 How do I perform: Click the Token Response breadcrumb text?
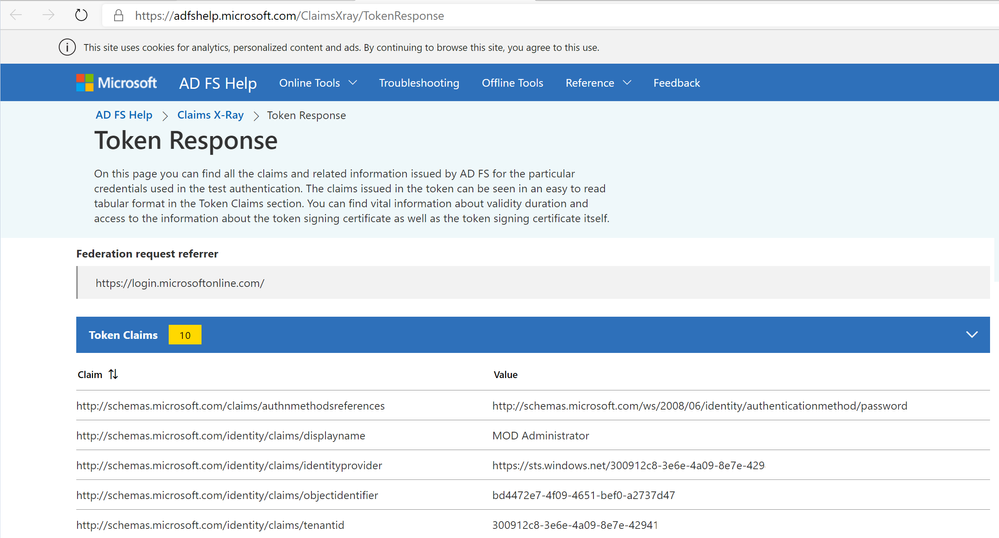306,115
